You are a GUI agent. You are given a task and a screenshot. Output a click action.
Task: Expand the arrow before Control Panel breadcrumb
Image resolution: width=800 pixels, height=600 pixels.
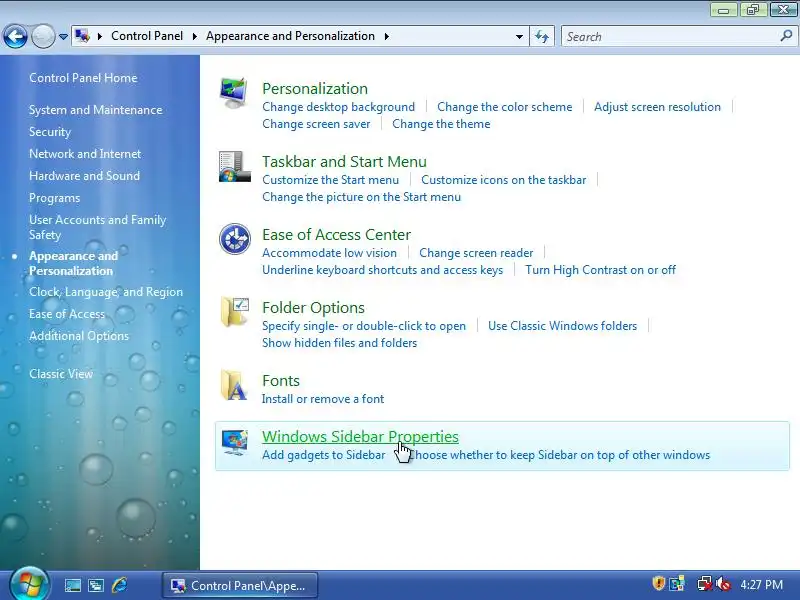tap(99, 36)
